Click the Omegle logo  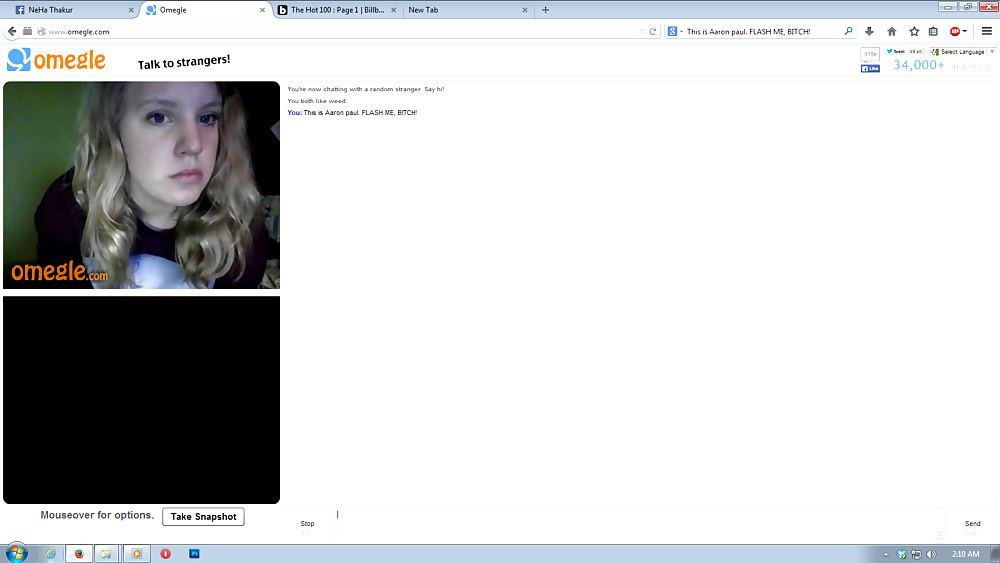tap(56, 60)
